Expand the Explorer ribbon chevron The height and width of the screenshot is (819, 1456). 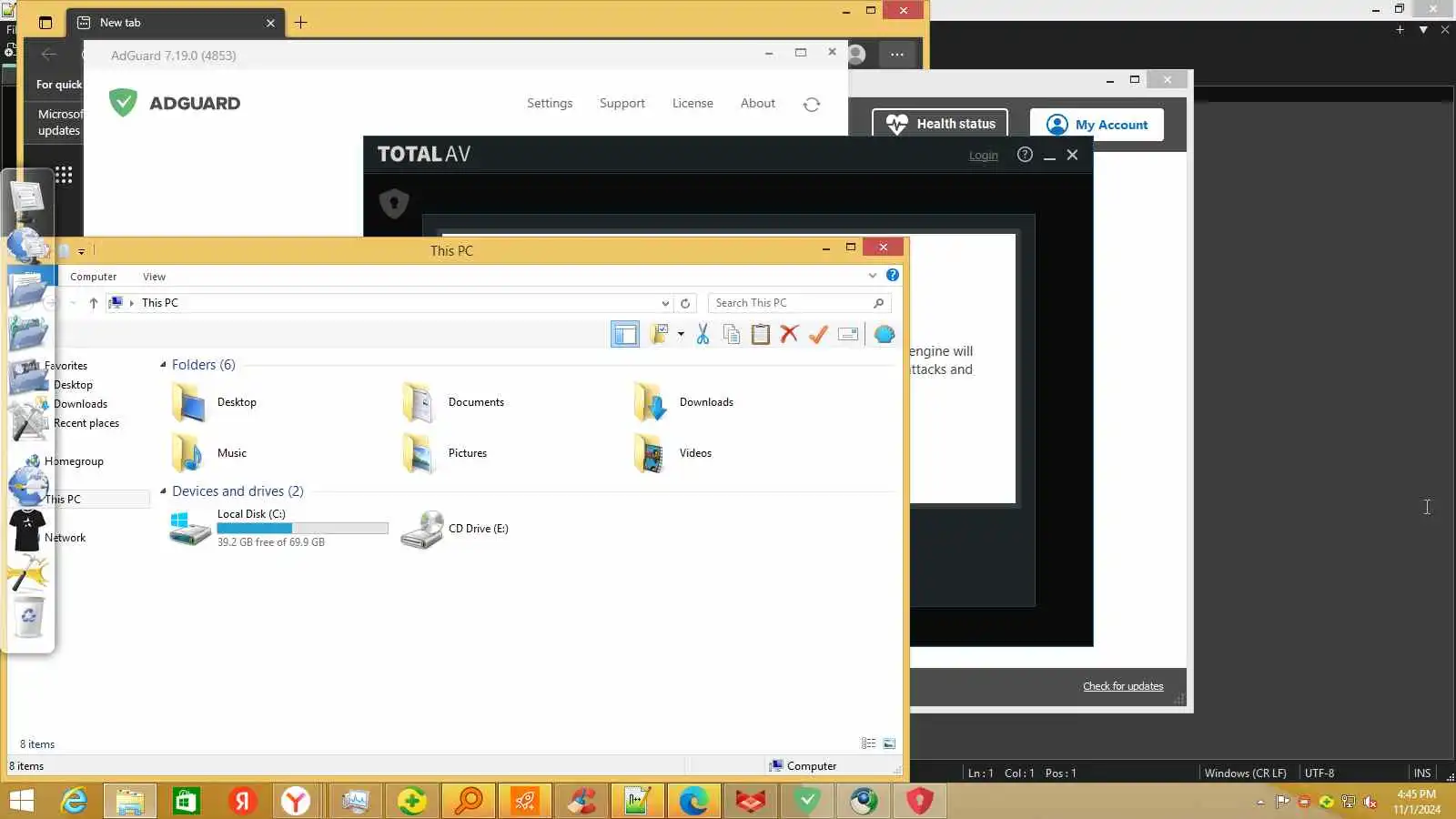(873, 276)
